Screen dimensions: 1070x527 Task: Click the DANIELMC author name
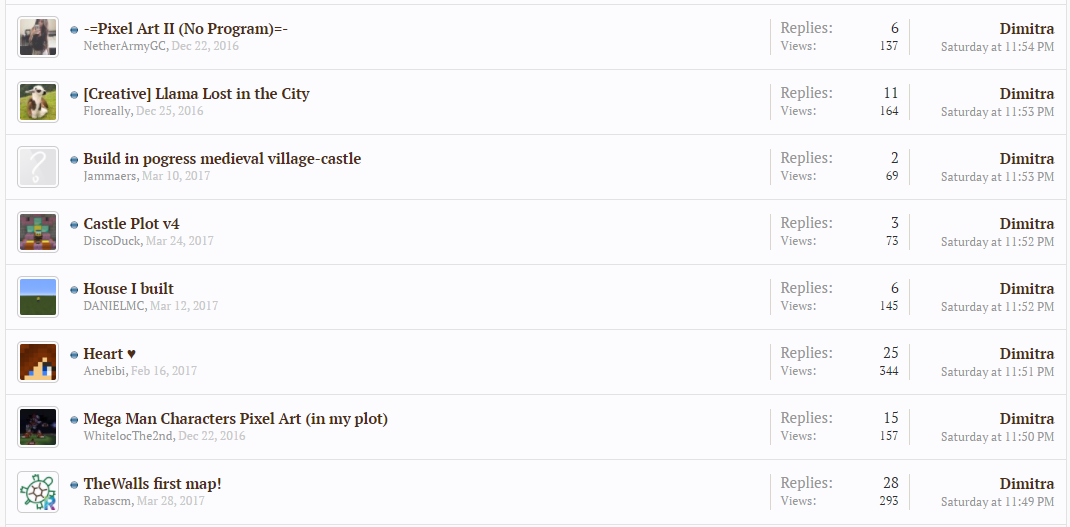(x=114, y=306)
